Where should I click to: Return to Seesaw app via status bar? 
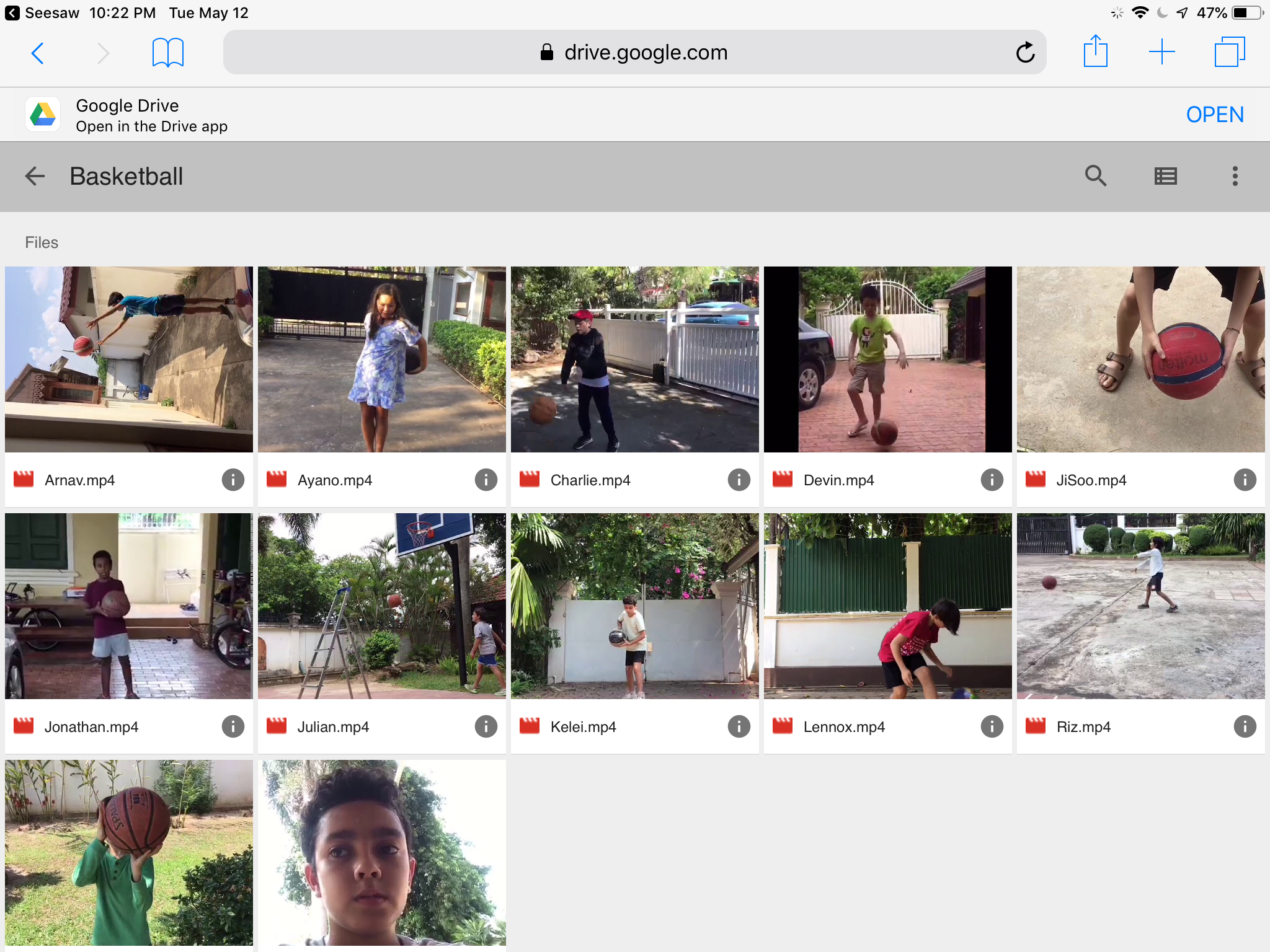[42, 13]
